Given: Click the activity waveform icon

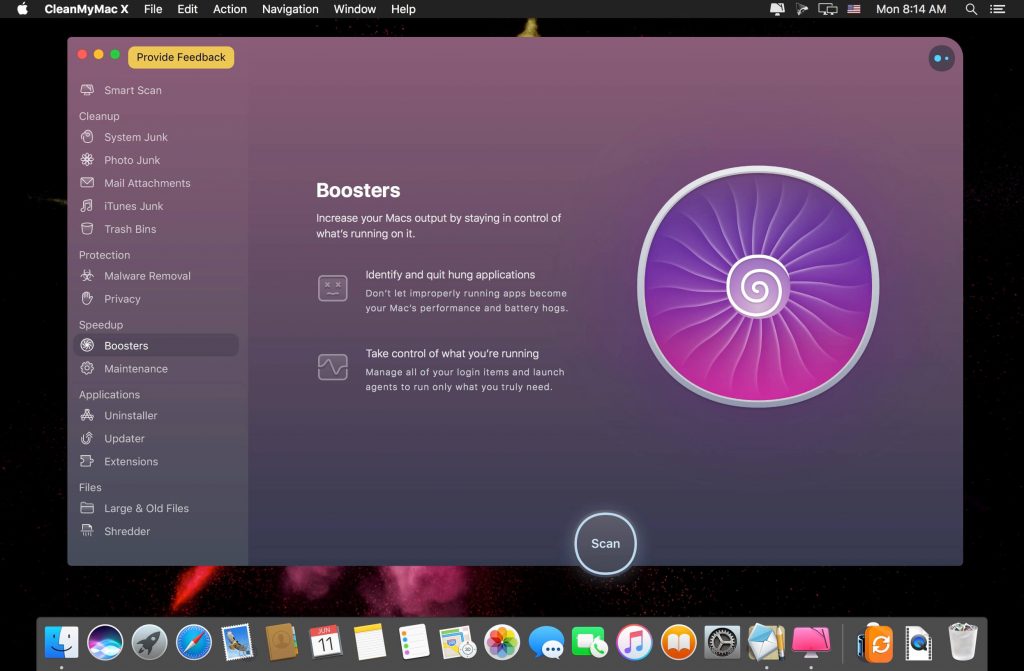Looking at the screenshot, I should point(332,367).
